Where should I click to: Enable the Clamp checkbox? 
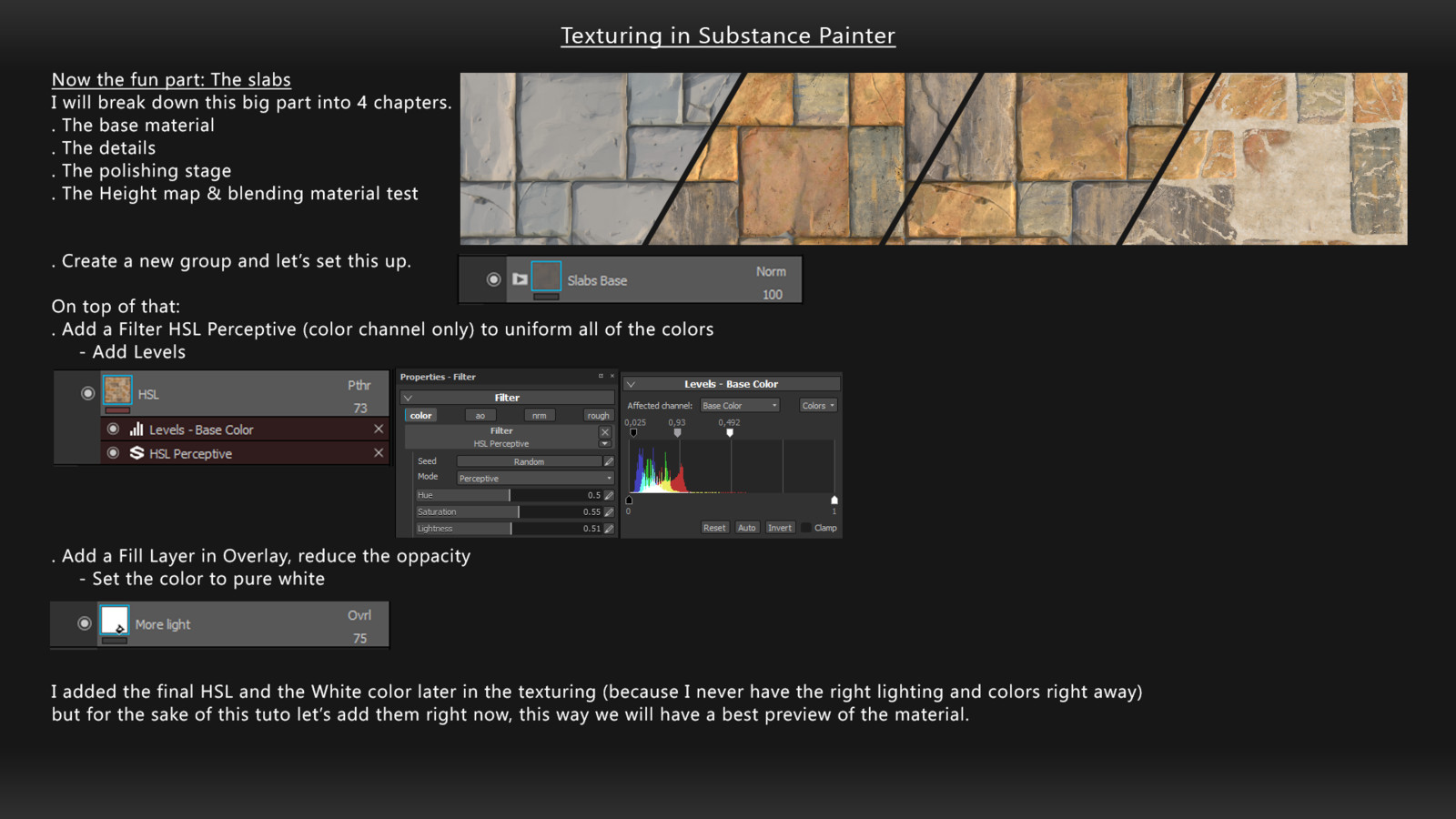coord(805,528)
